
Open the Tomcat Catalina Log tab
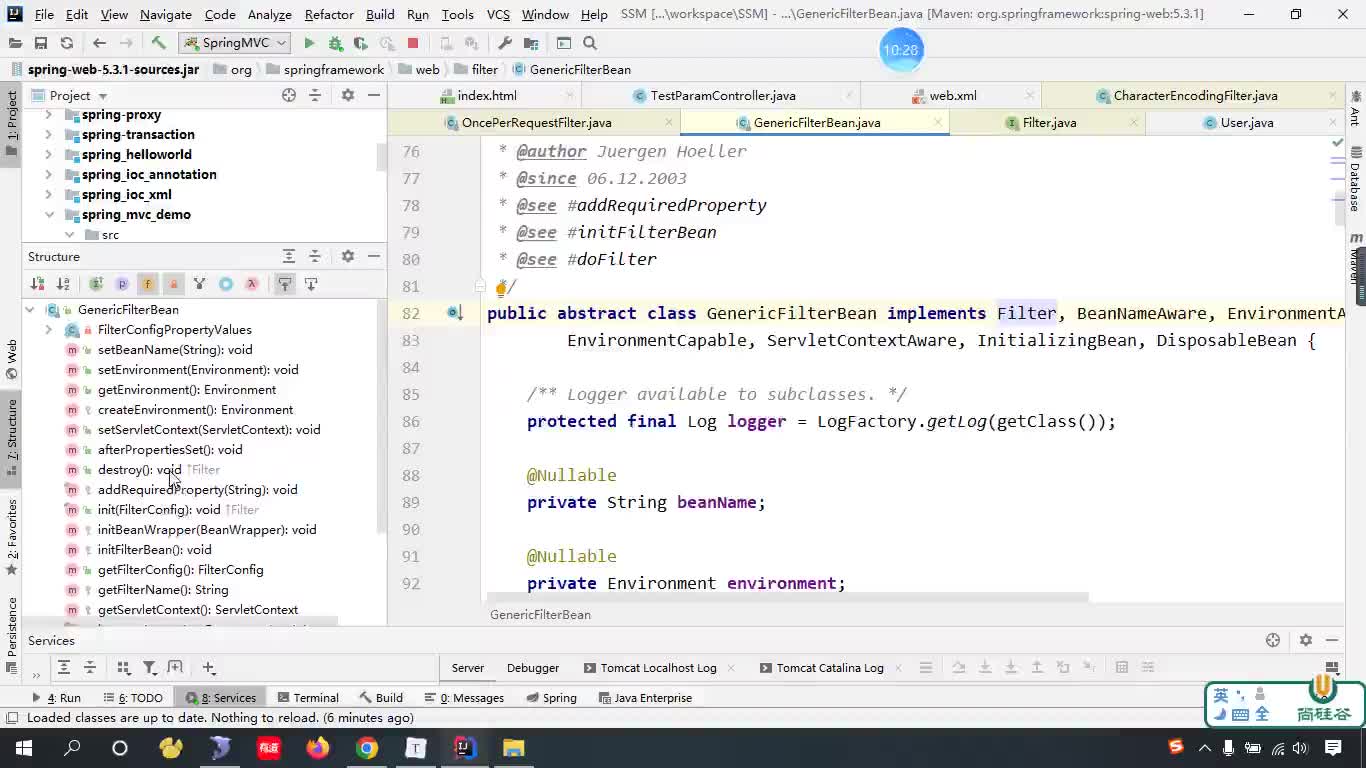pyautogui.click(x=821, y=668)
